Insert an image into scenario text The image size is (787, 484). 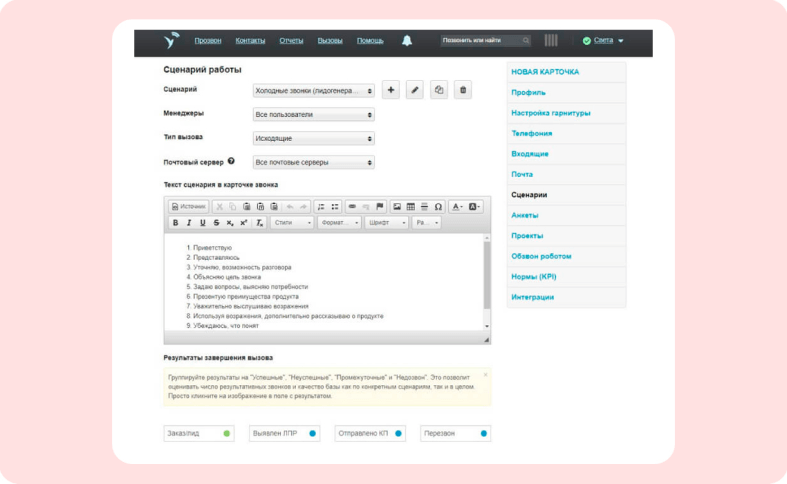[397, 207]
